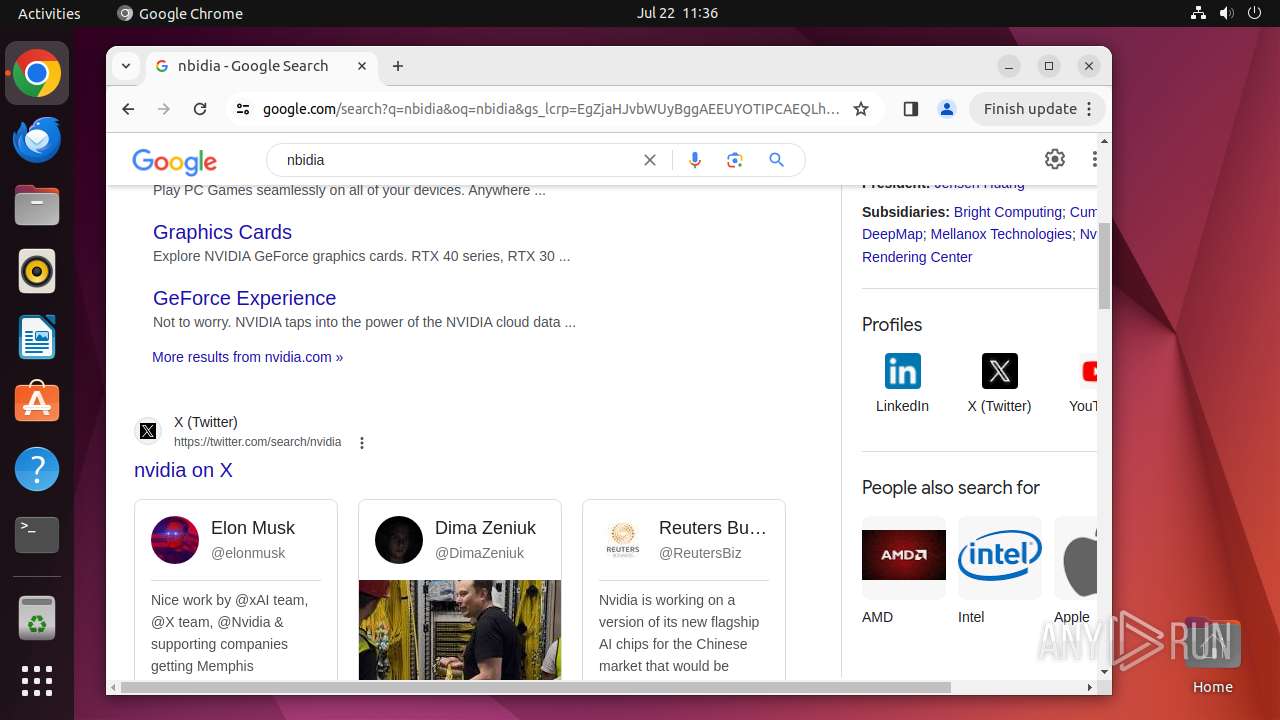Screen dimensions: 1280x720
Task: Open Reuters Business tweet card
Action: click(x=684, y=590)
